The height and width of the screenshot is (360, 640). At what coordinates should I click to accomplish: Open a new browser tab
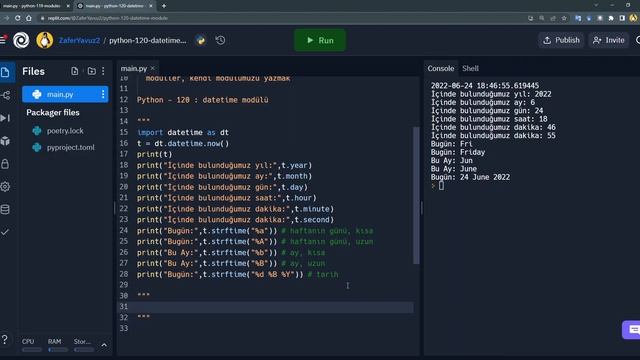point(164,6)
